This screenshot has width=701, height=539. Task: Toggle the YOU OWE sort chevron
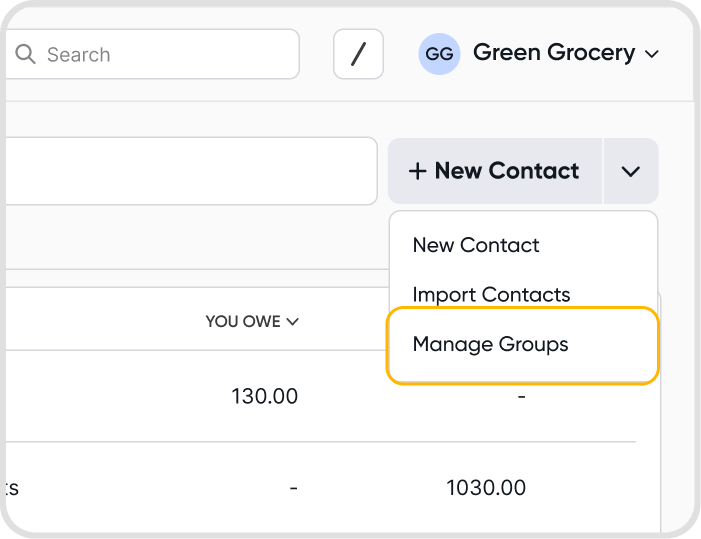[292, 322]
